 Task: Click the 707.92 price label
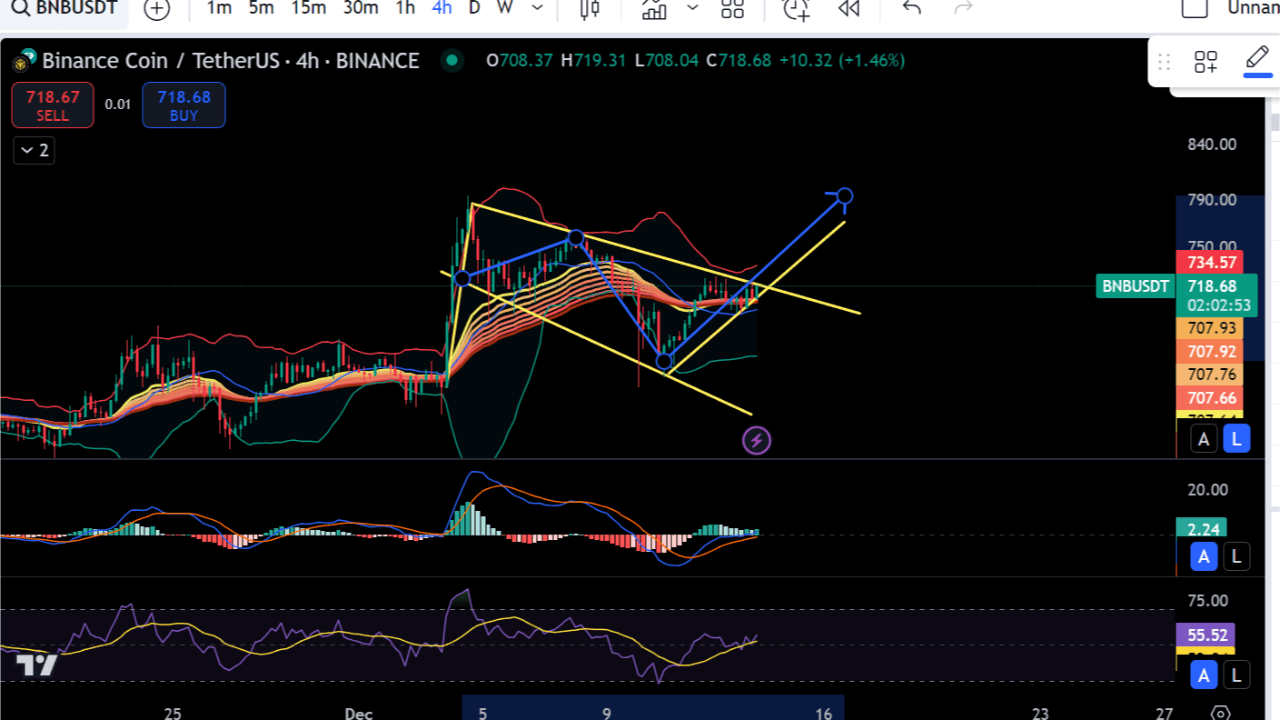(1211, 351)
